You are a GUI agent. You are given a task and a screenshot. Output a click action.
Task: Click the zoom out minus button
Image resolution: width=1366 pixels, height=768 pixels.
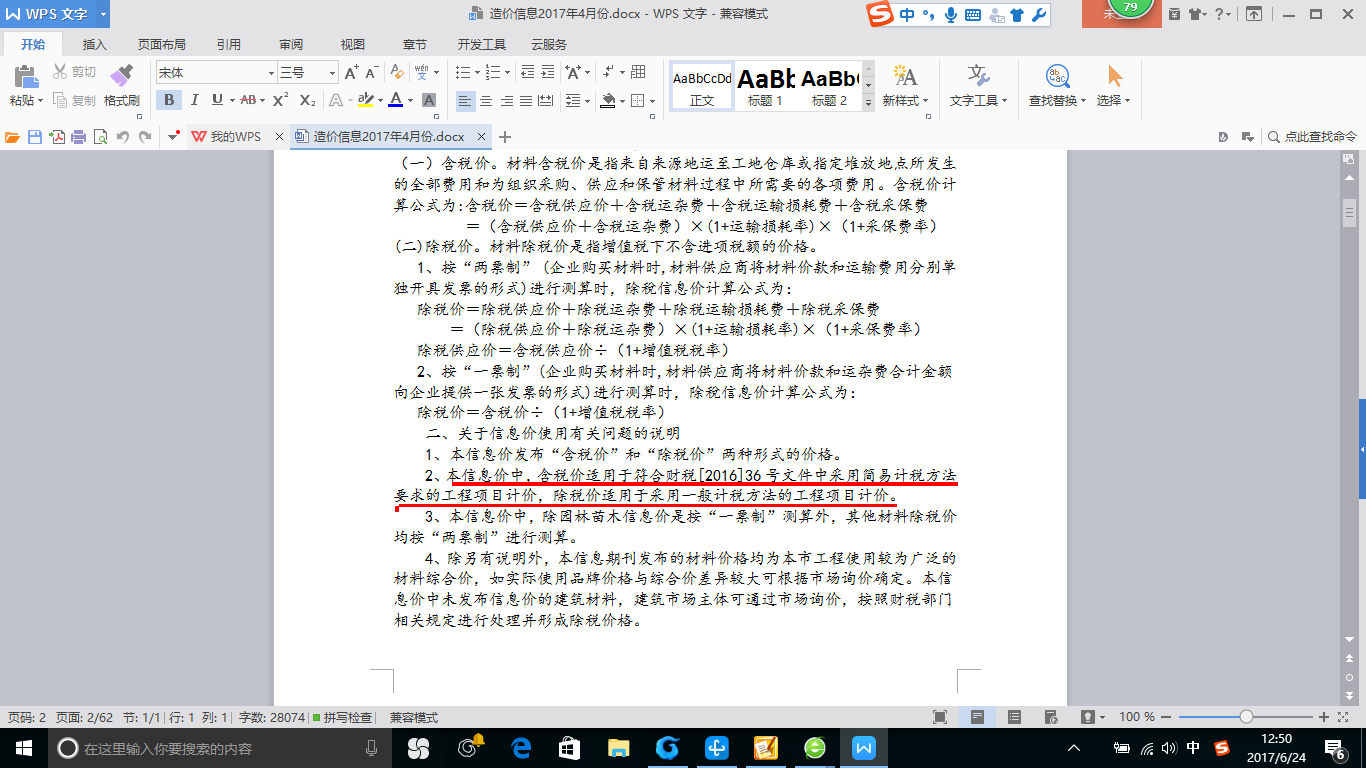(x=1167, y=717)
